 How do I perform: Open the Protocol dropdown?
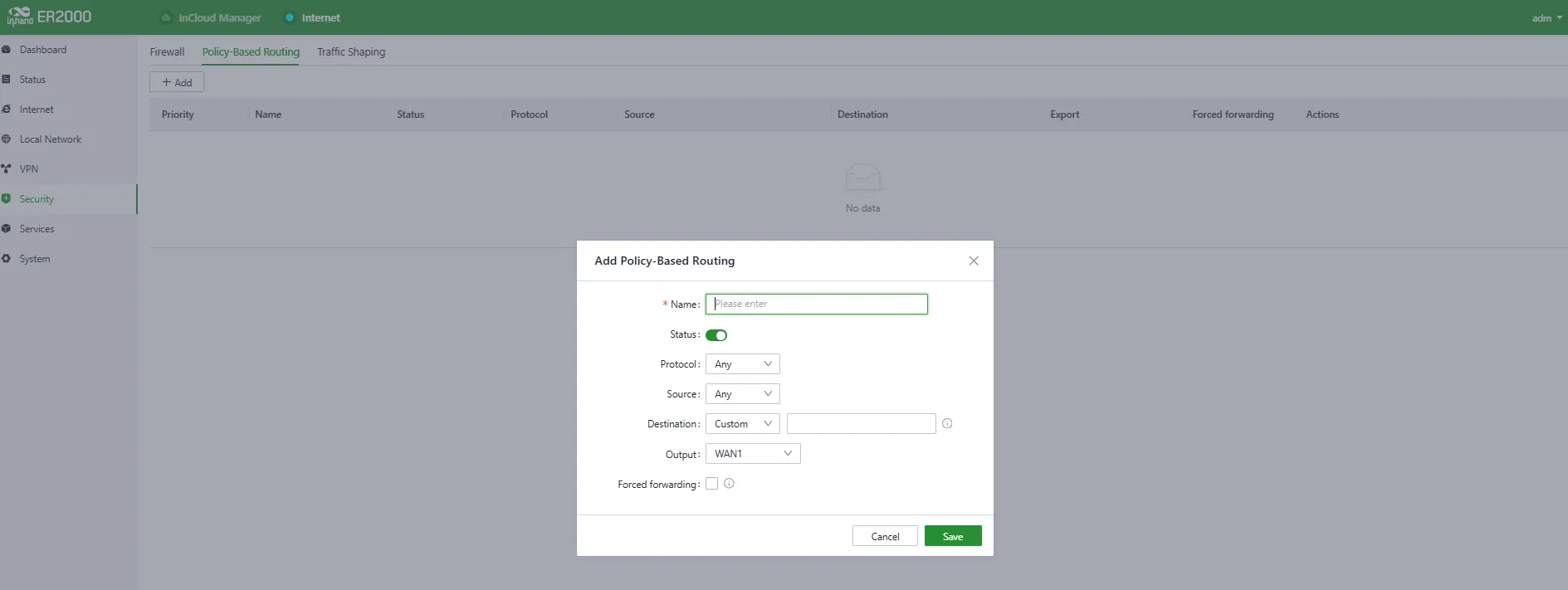coord(742,364)
